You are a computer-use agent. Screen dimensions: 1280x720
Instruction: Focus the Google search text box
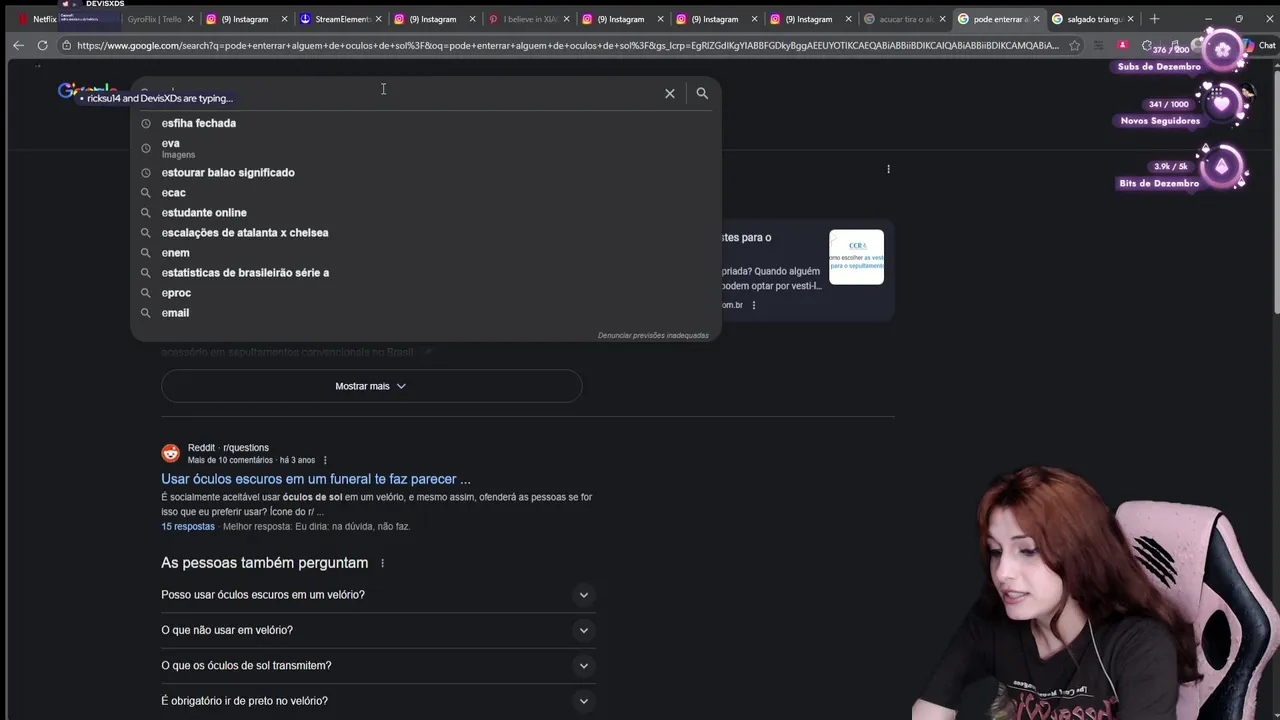(400, 93)
